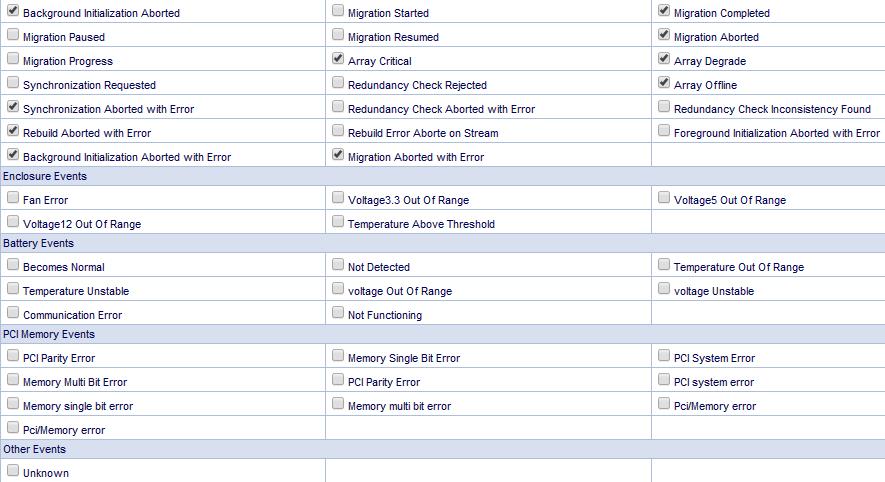The image size is (885, 482).
Task: Toggle Redundancy Check Inconsistency Found
Action: click(x=664, y=108)
